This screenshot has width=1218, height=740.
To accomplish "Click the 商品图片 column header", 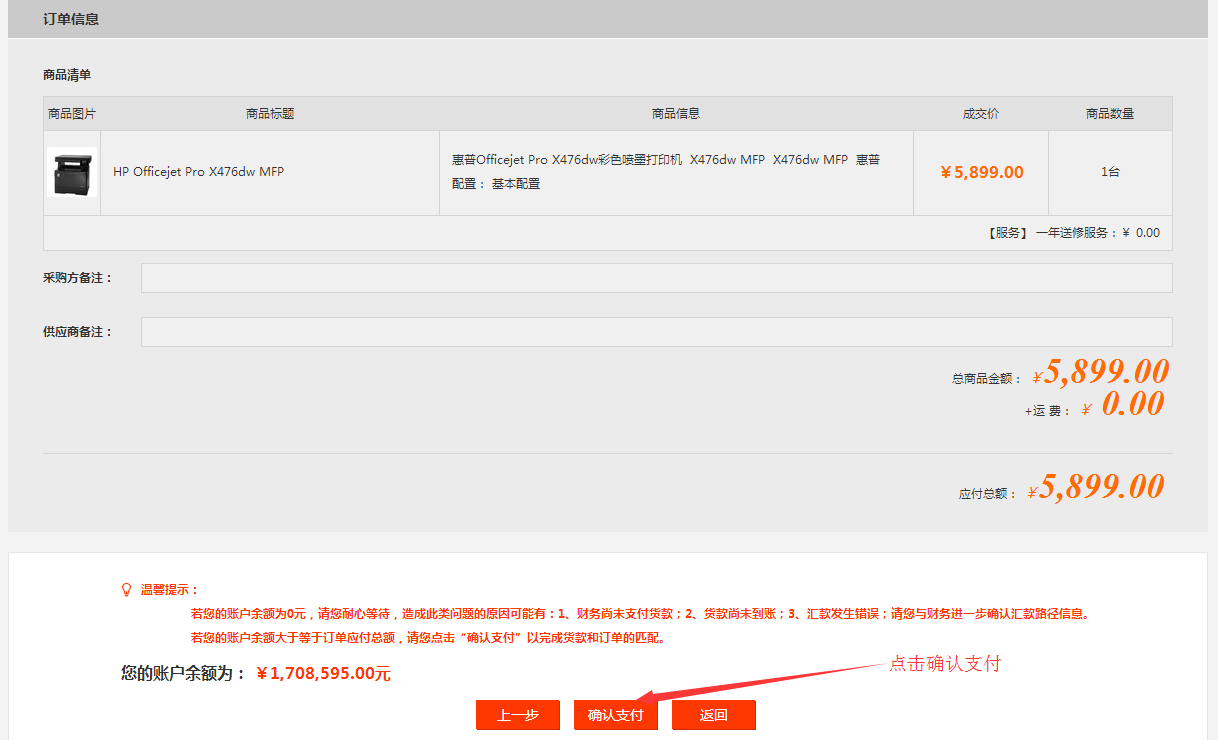I will (72, 114).
